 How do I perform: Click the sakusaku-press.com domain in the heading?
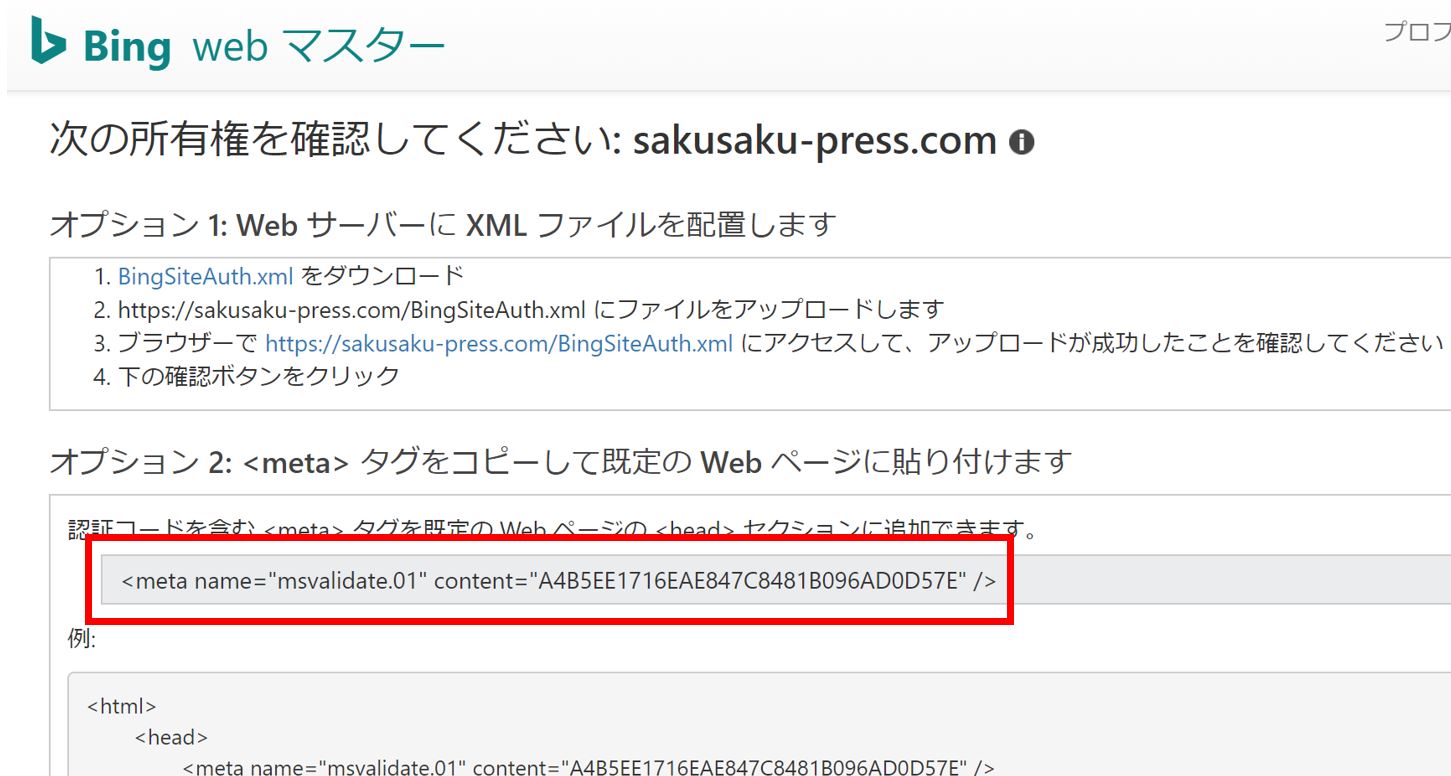click(x=815, y=141)
